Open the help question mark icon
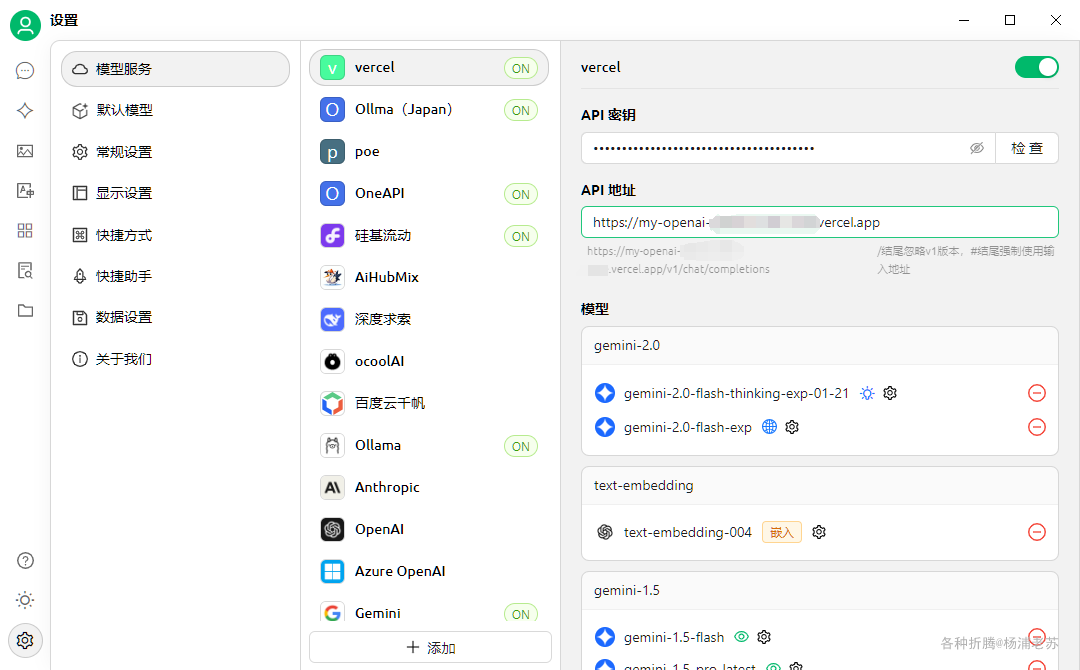 pyautogui.click(x=25, y=561)
